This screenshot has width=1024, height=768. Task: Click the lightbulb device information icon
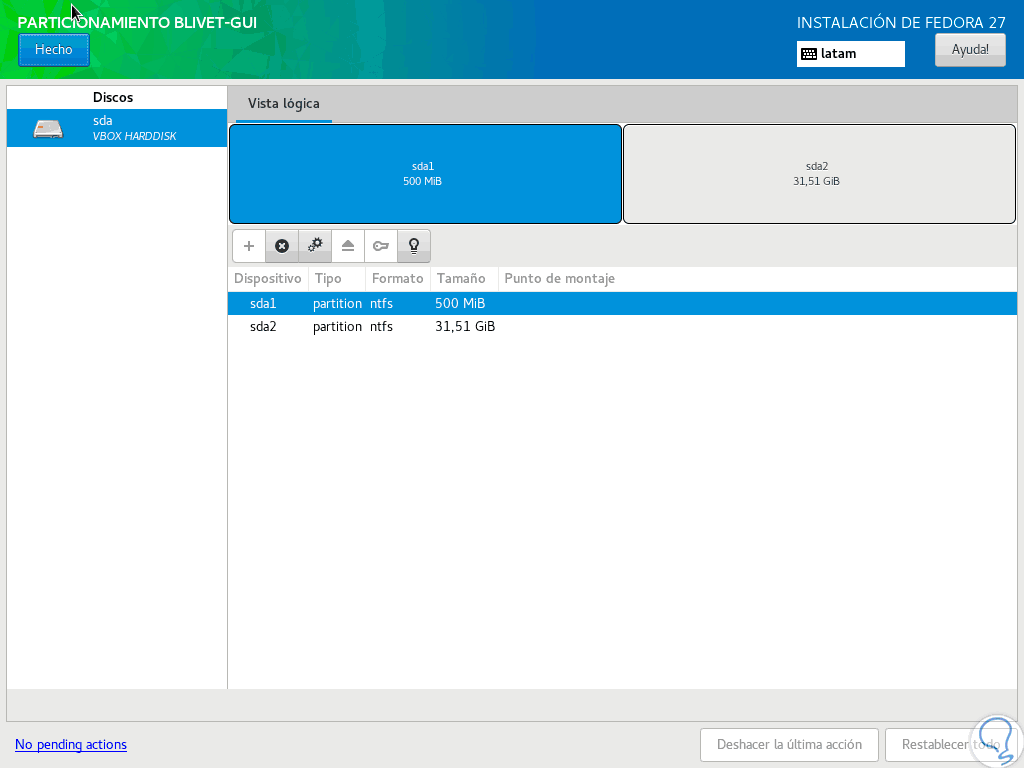(x=414, y=246)
